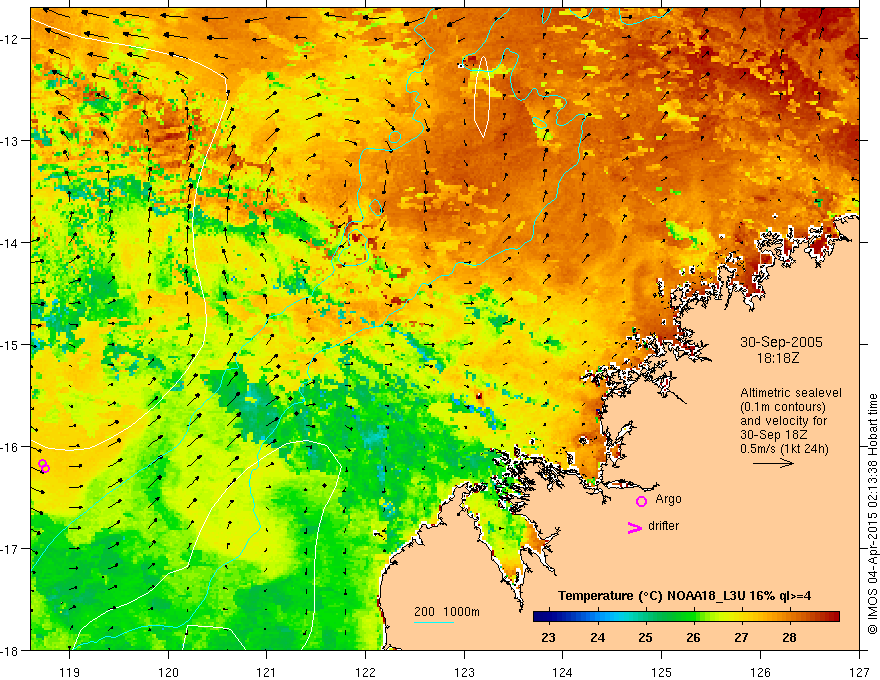Click the 'Altimetric sealevel' label

(x=791, y=393)
